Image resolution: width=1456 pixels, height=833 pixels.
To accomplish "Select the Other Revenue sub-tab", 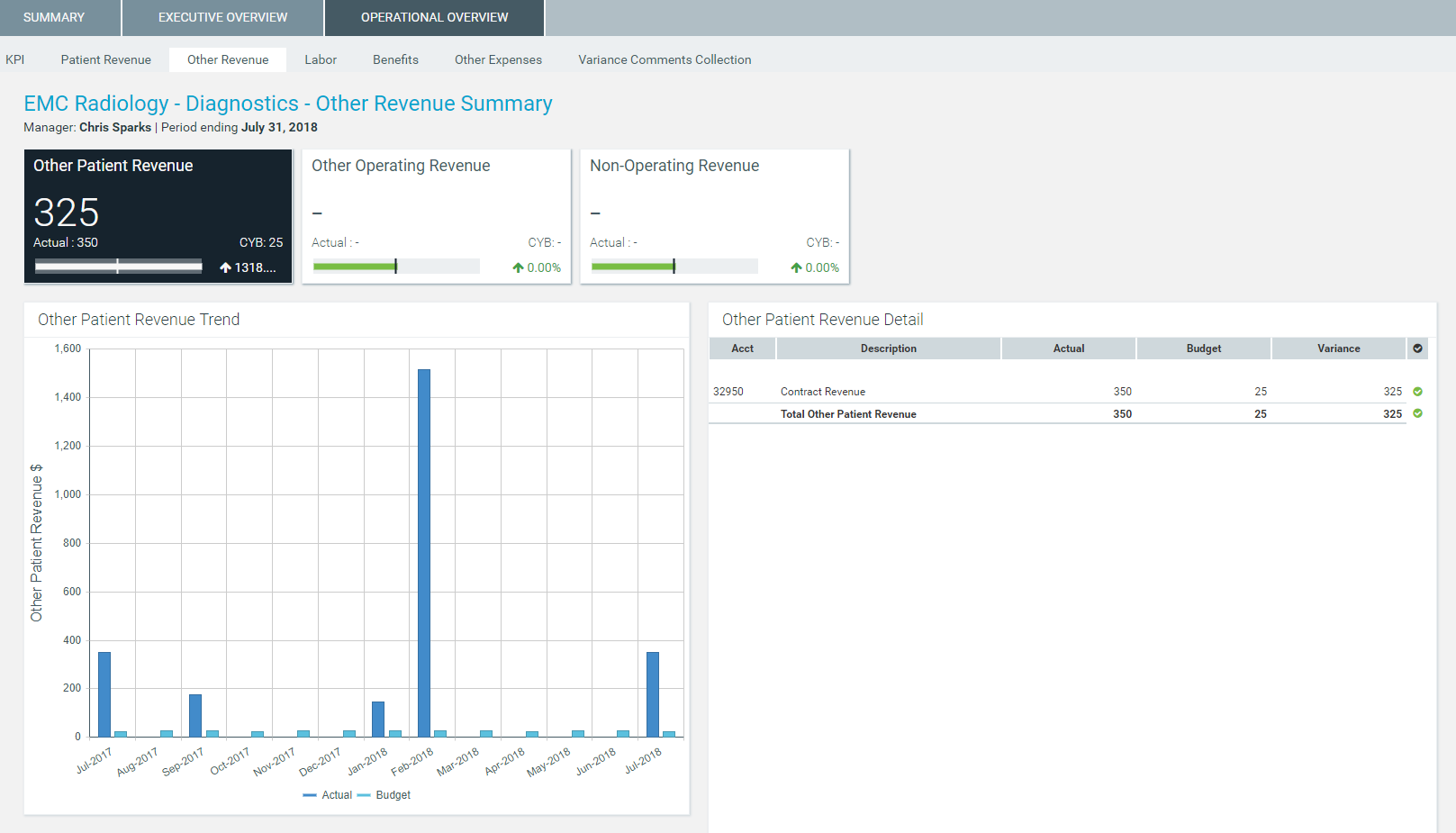I will [228, 59].
